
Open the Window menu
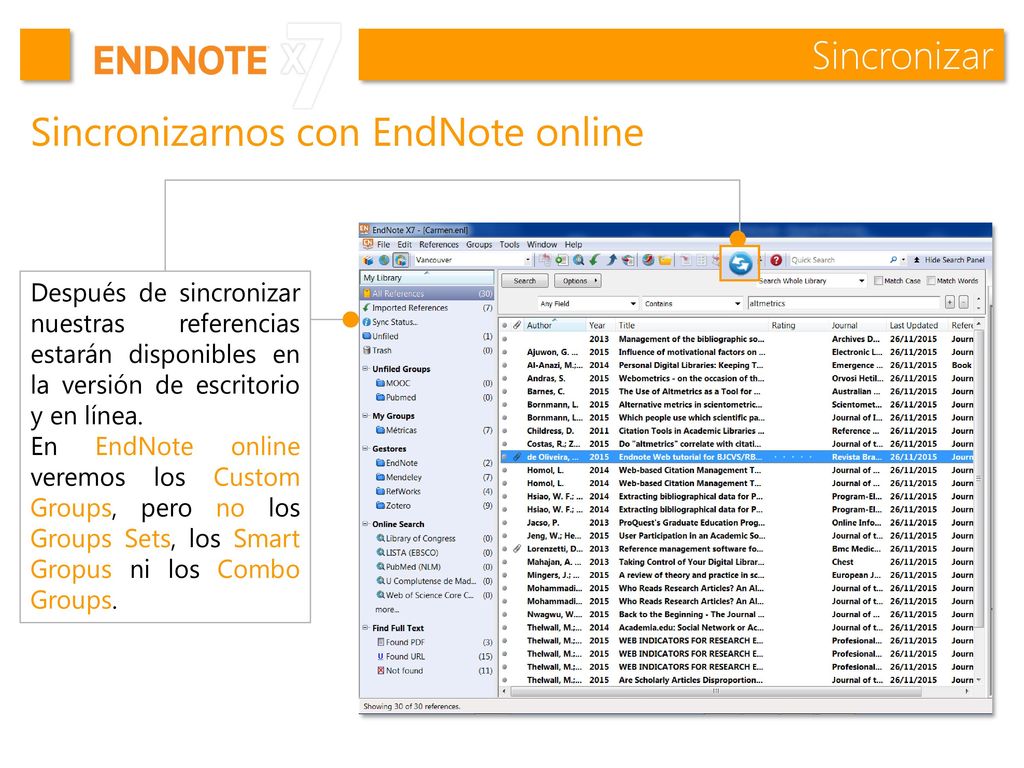tap(542, 244)
